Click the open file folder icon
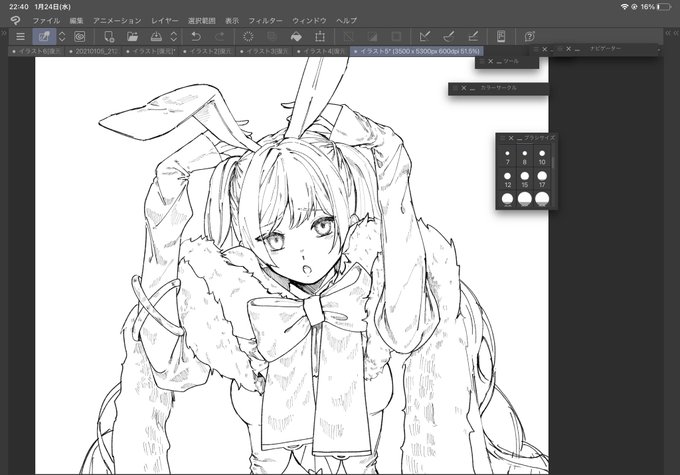The image size is (680, 475). click(x=132, y=36)
